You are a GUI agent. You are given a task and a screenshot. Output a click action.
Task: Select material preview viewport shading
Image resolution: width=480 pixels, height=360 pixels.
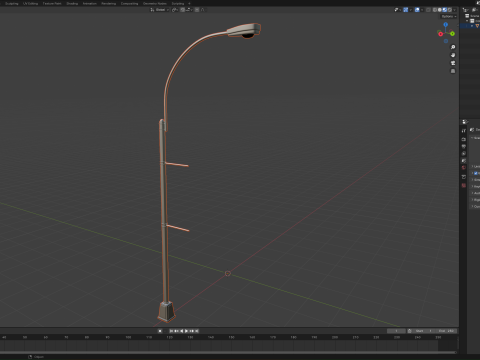click(x=445, y=10)
